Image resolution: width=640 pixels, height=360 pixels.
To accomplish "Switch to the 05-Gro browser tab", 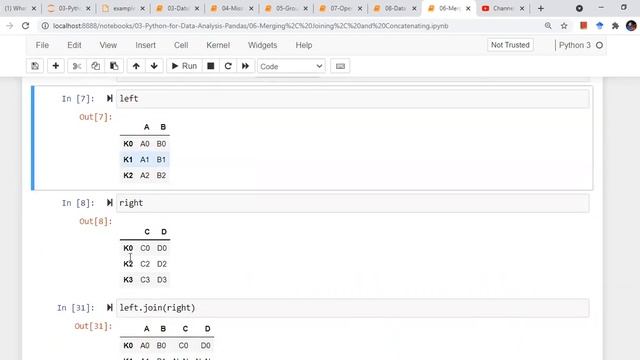I will click(285, 8).
